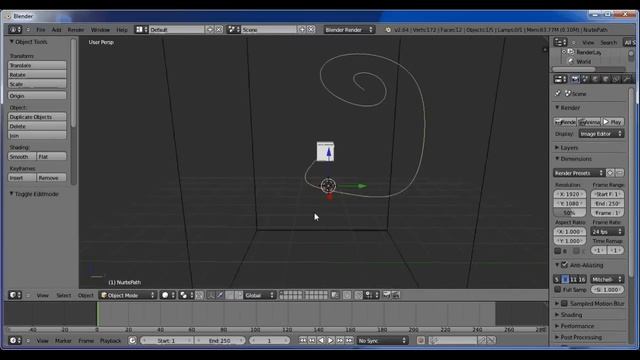
Task: Open the Render menu in top bar
Action: coord(76,29)
